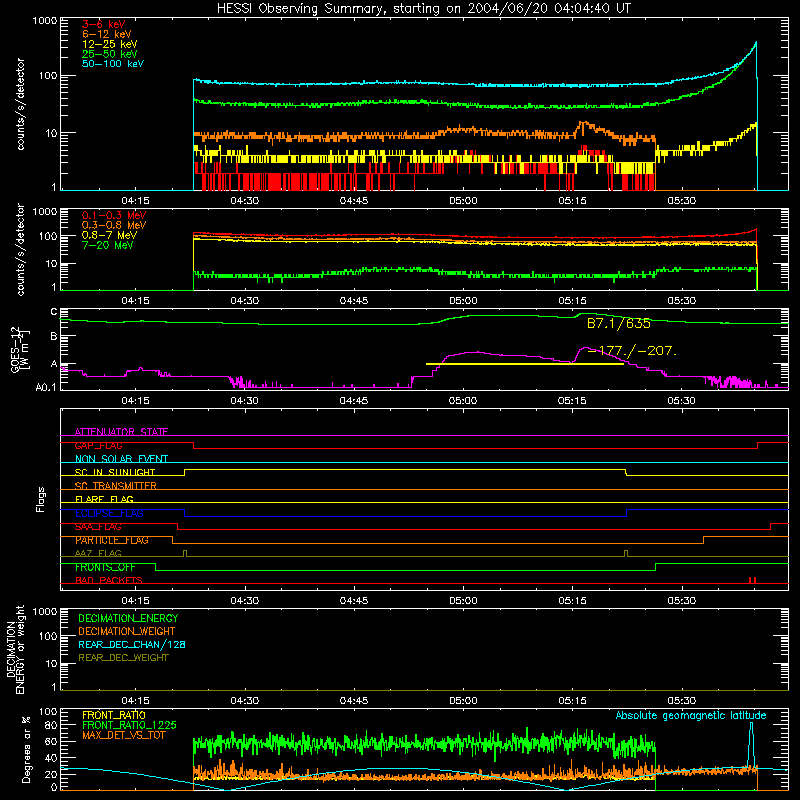Click the B7.1/635 flare annotation

pyautogui.click(x=619, y=323)
